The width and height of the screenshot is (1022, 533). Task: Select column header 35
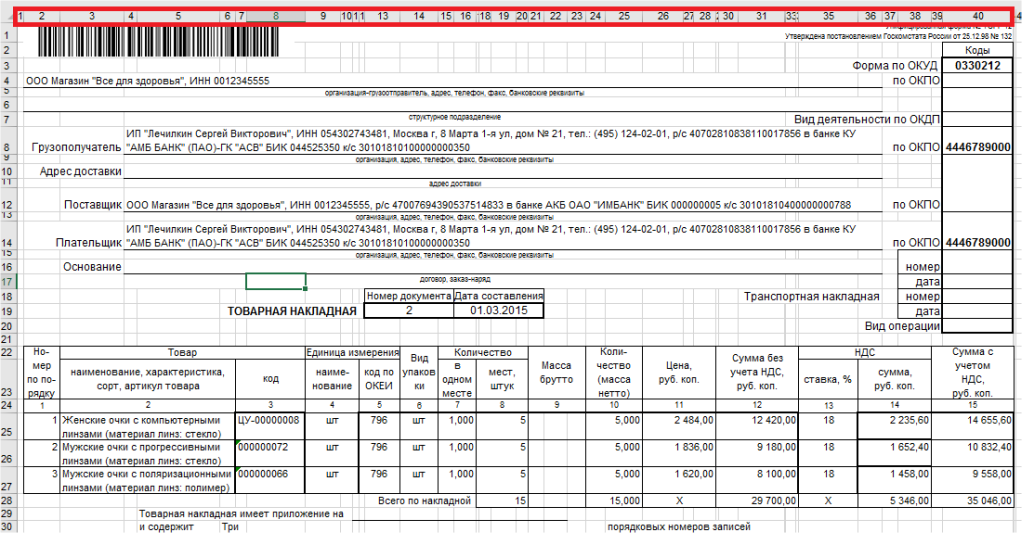point(828,16)
